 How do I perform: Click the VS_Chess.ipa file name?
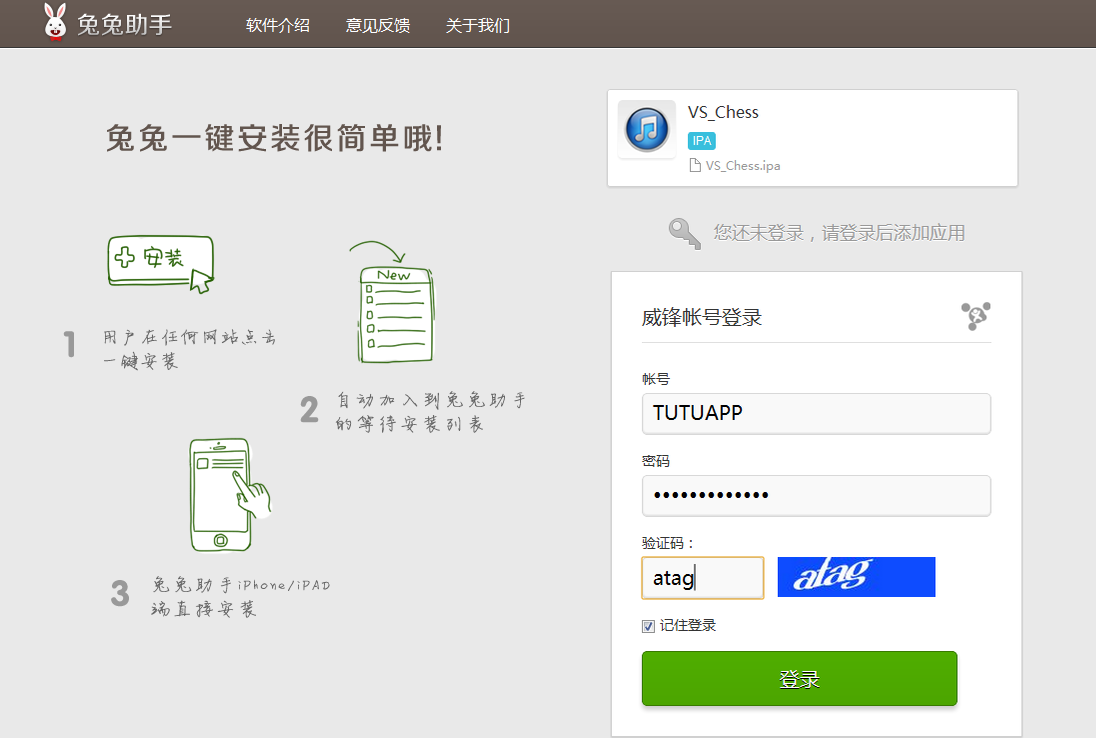(x=742, y=166)
